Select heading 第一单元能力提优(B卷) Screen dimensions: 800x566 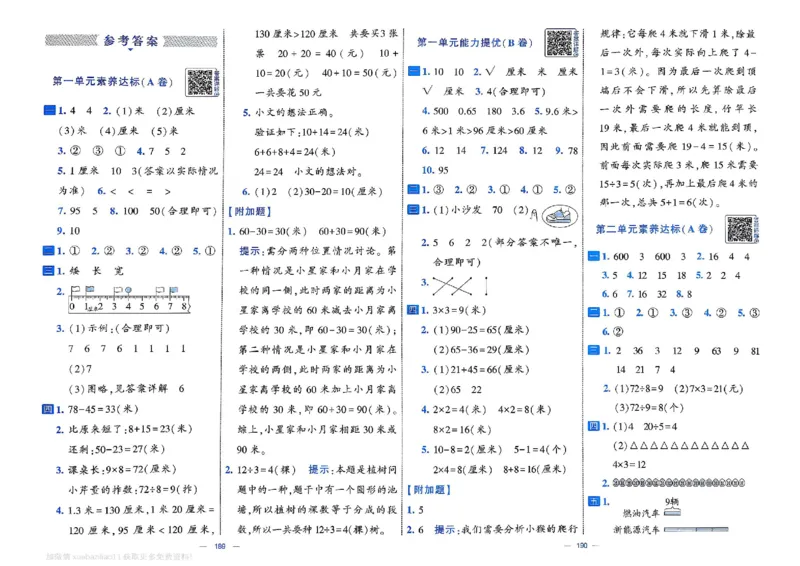pos(474,43)
